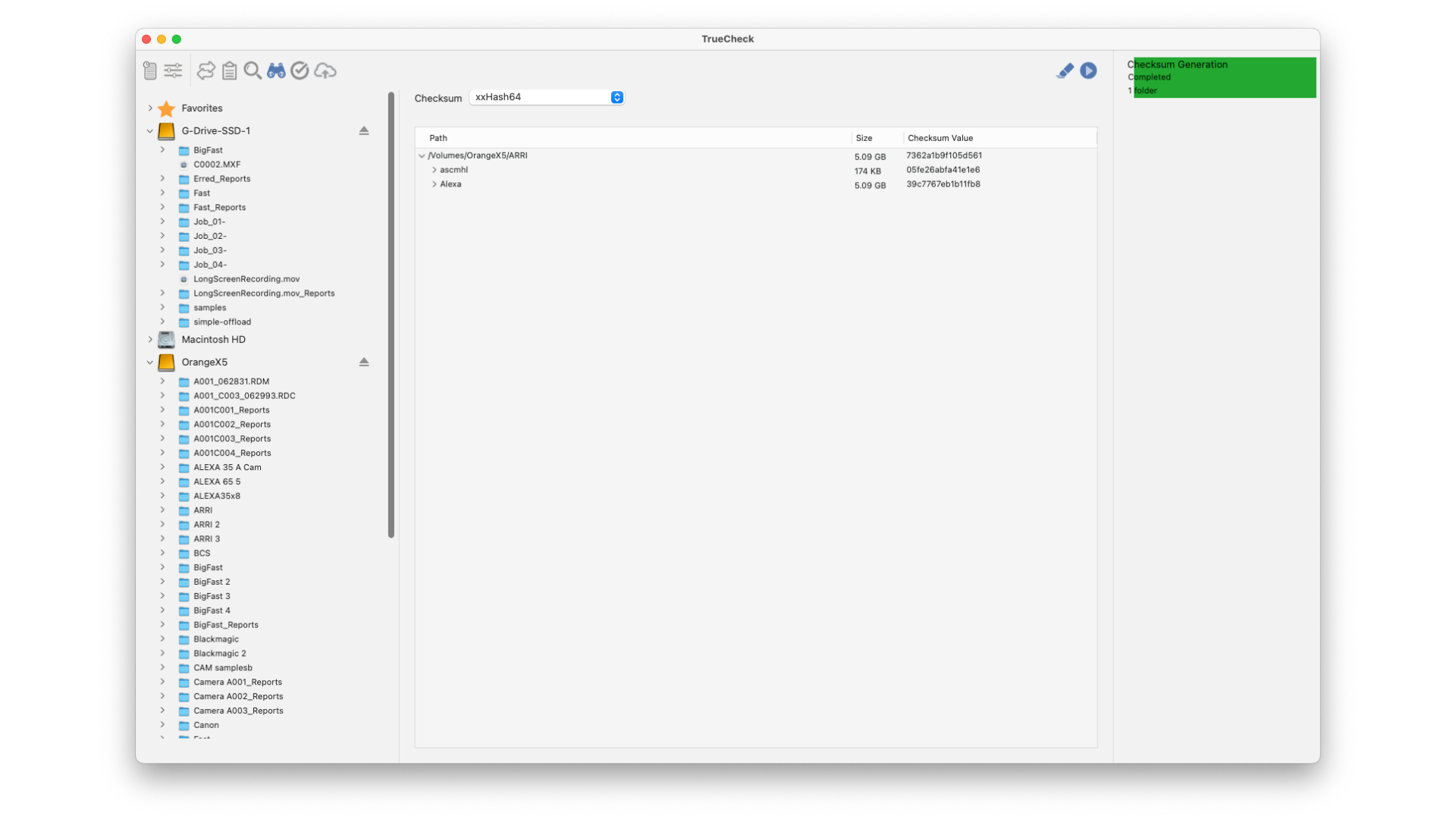This screenshot has height=819, width=1456.
Task: Open the history log document icon
Action: [150, 71]
